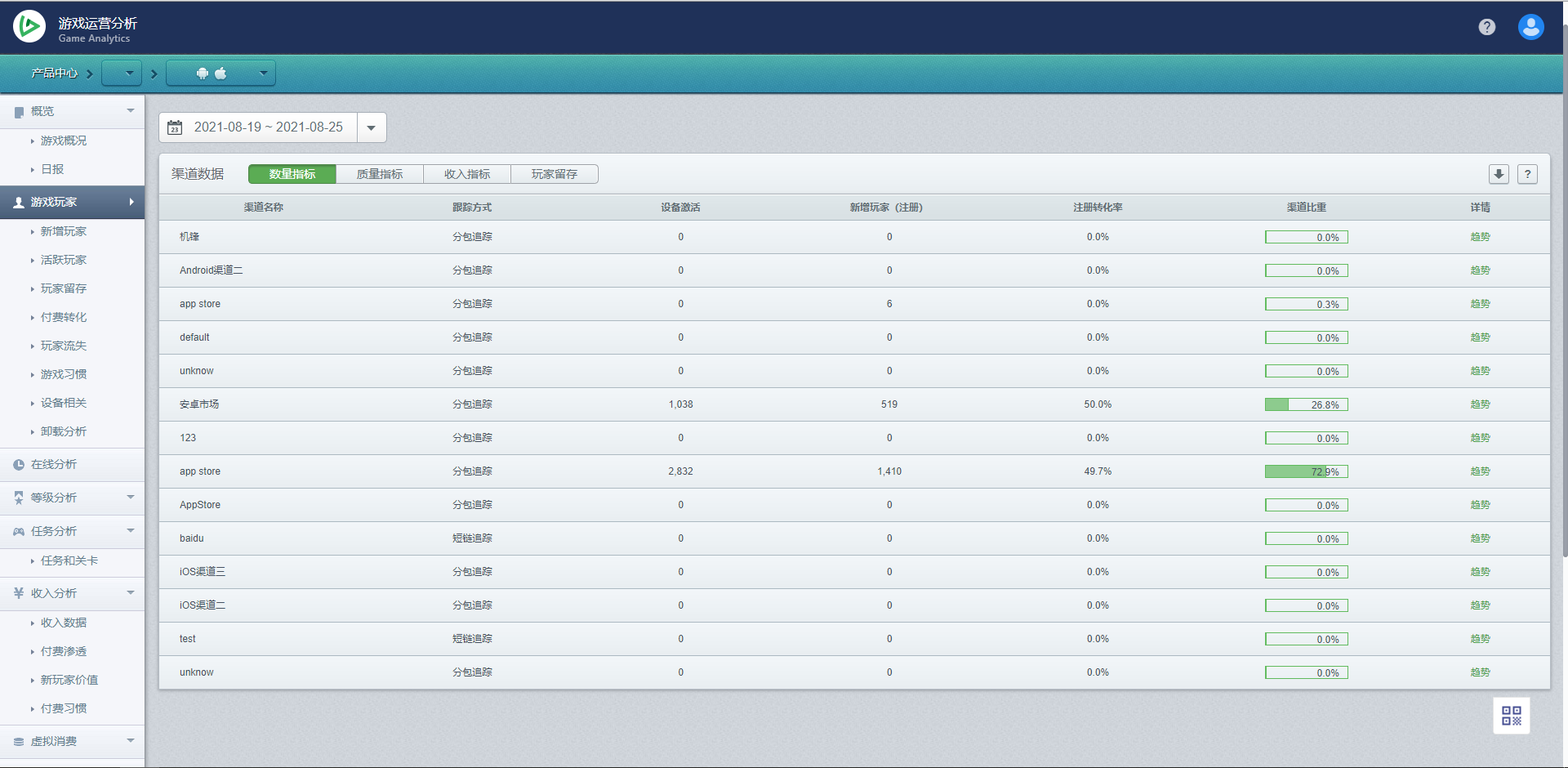Expand the 虚拟消费 section
Image resolution: width=1568 pixels, height=768 pixels.
pos(131,741)
